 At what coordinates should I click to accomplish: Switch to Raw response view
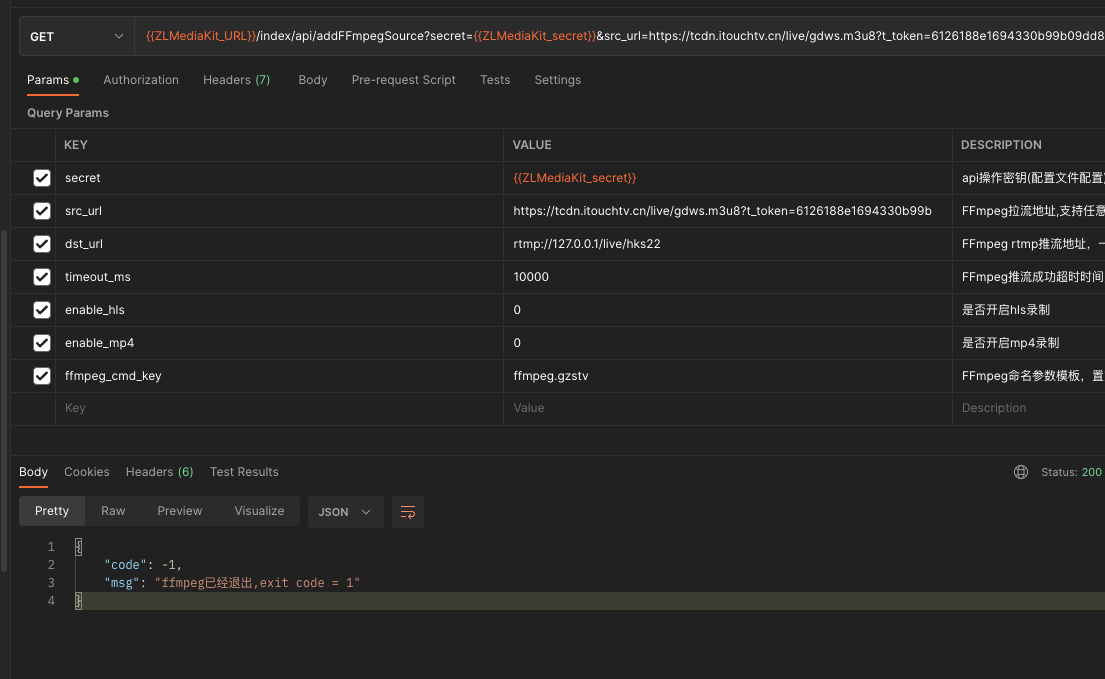(112, 511)
